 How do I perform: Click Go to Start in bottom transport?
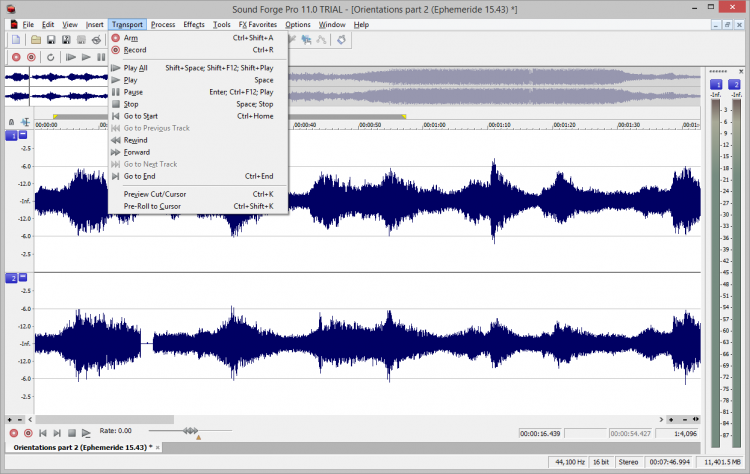[x=43, y=432]
